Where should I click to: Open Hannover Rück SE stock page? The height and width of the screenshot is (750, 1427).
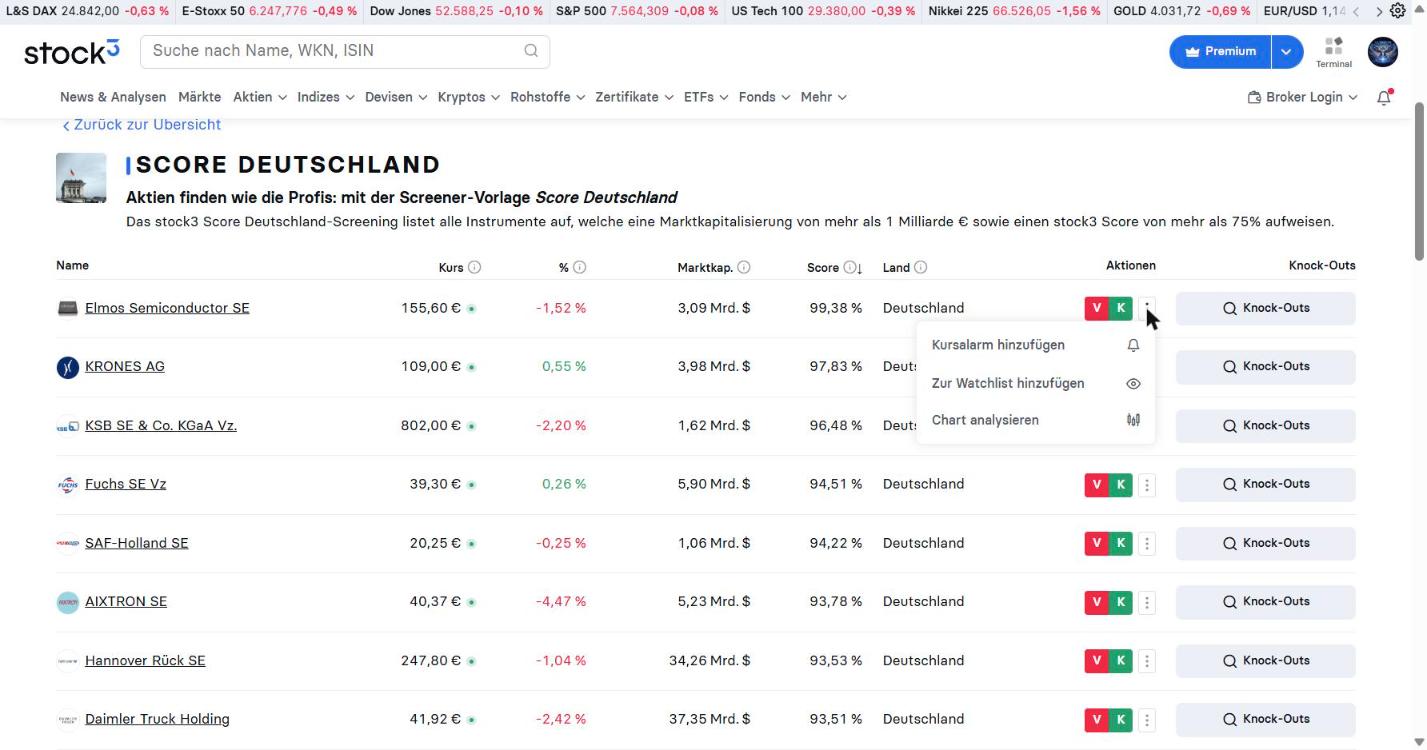(x=145, y=660)
